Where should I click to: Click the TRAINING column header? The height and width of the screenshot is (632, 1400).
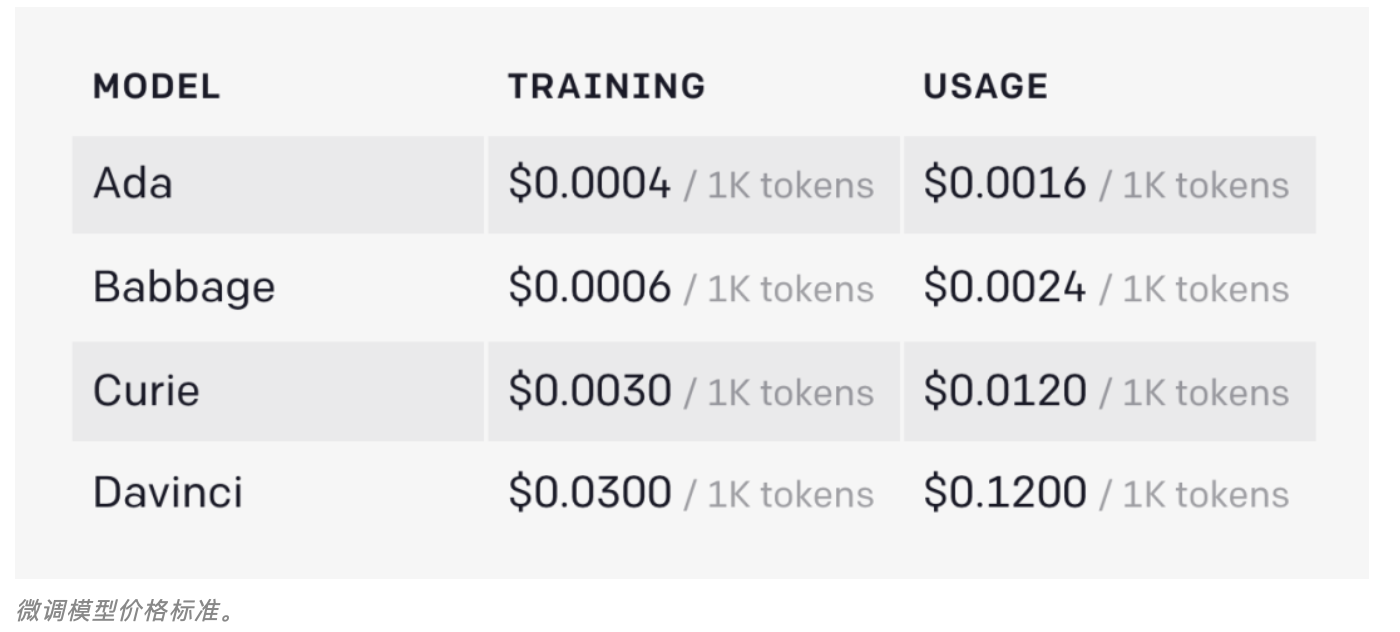click(x=606, y=86)
